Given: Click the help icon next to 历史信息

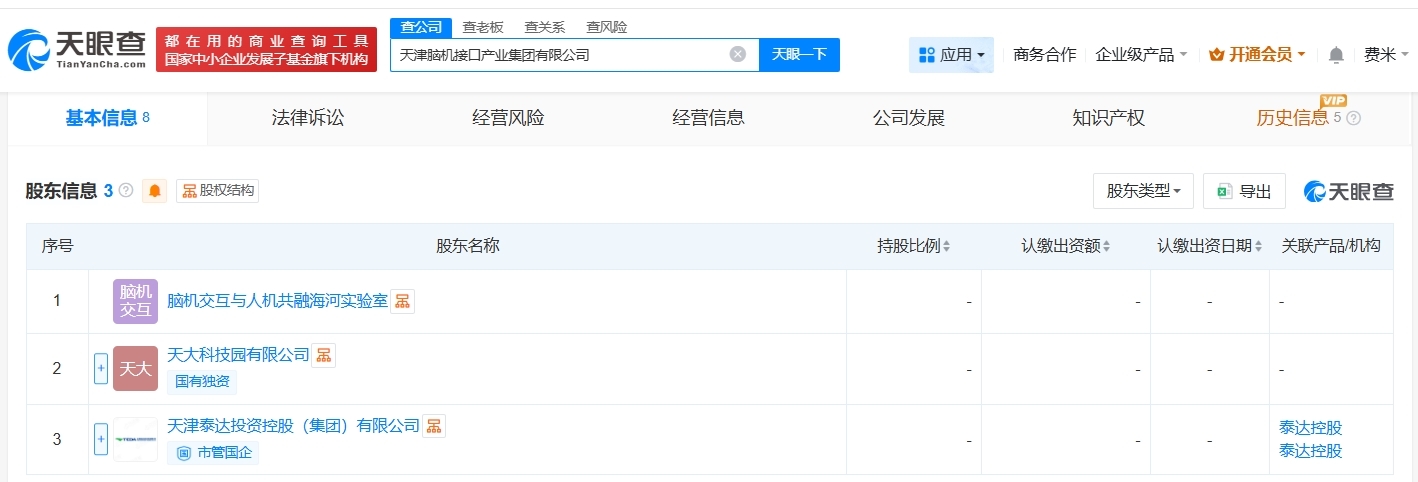Looking at the screenshot, I should click(1354, 118).
